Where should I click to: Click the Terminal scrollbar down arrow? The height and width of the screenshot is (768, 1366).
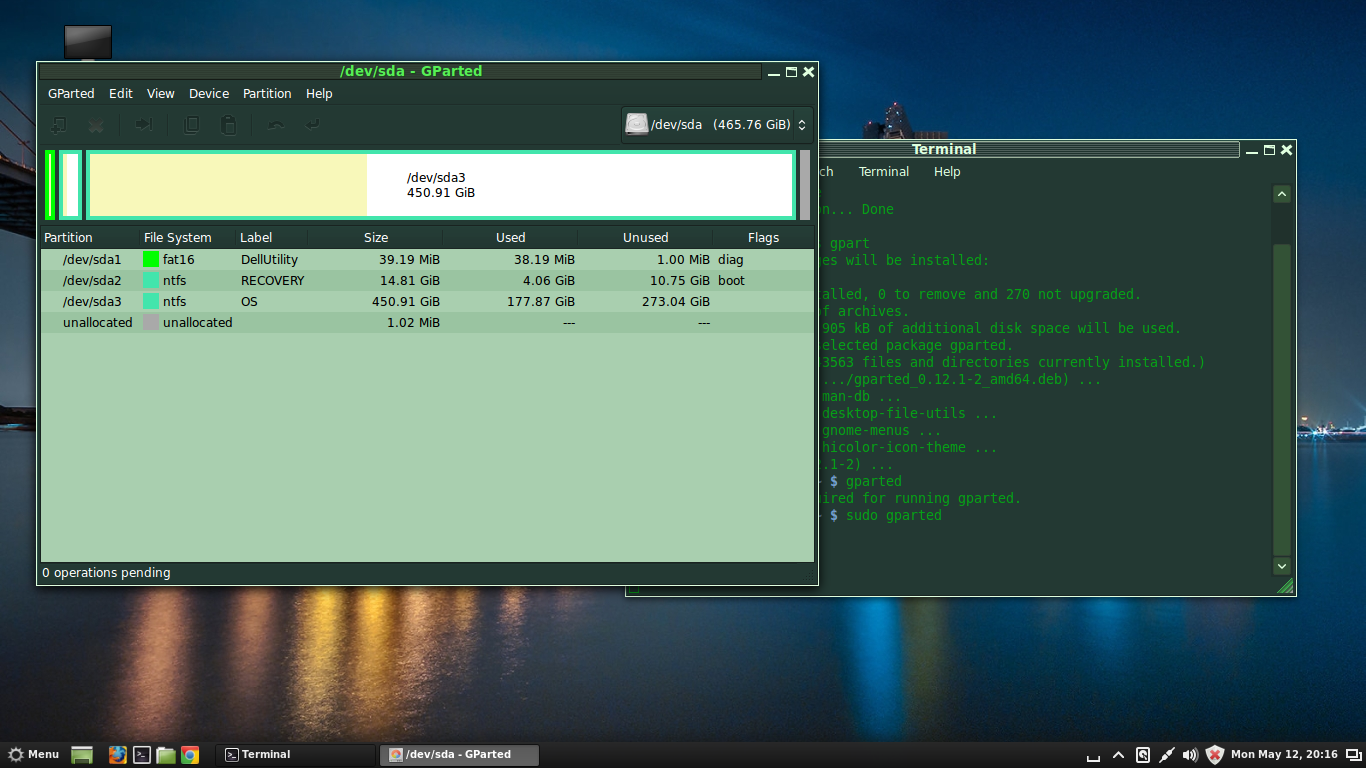(x=1282, y=566)
